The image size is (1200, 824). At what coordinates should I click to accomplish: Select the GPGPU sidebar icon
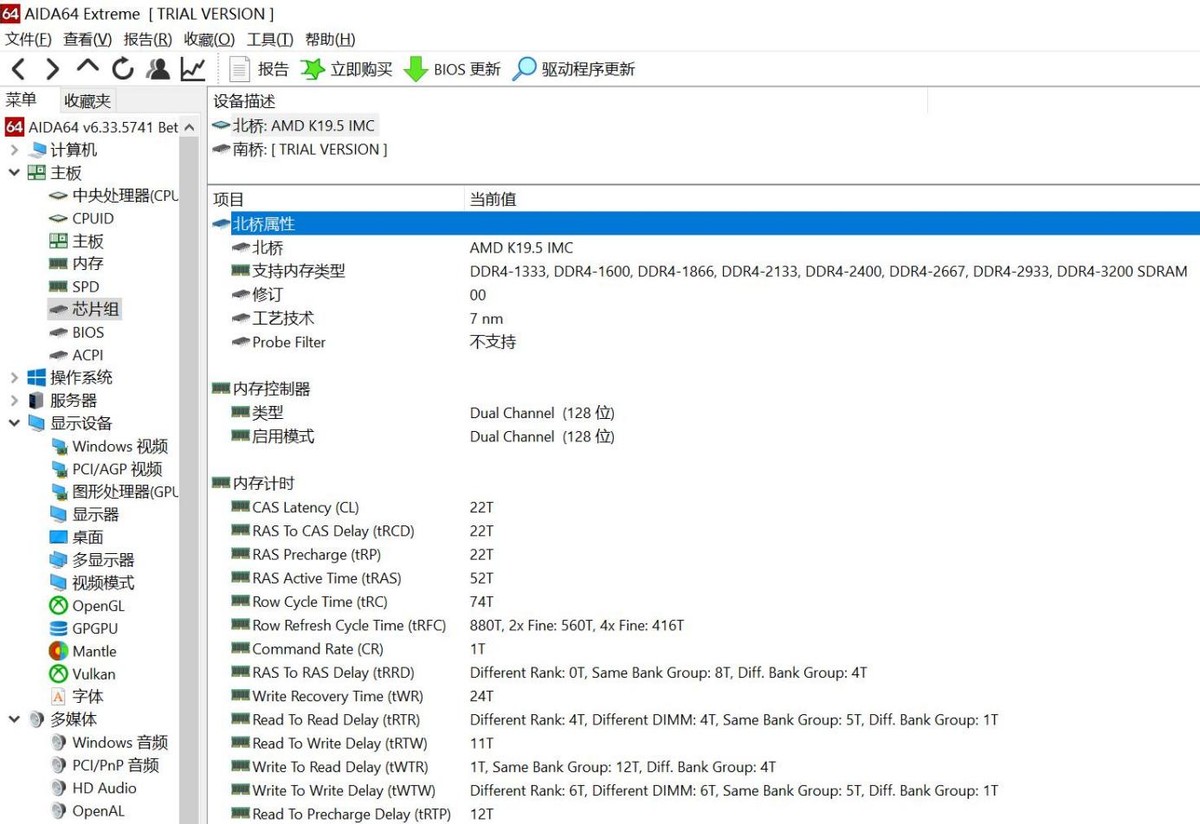click(60, 628)
